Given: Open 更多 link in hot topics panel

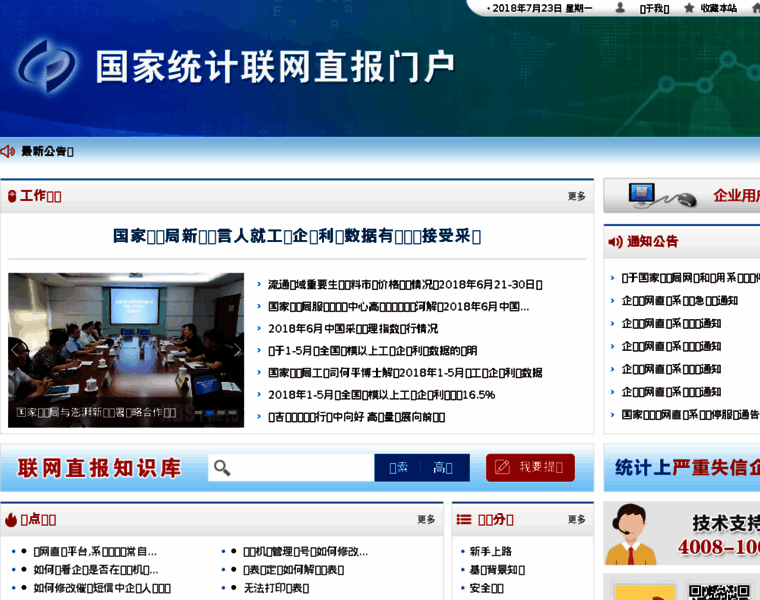Looking at the screenshot, I should click(x=426, y=520).
